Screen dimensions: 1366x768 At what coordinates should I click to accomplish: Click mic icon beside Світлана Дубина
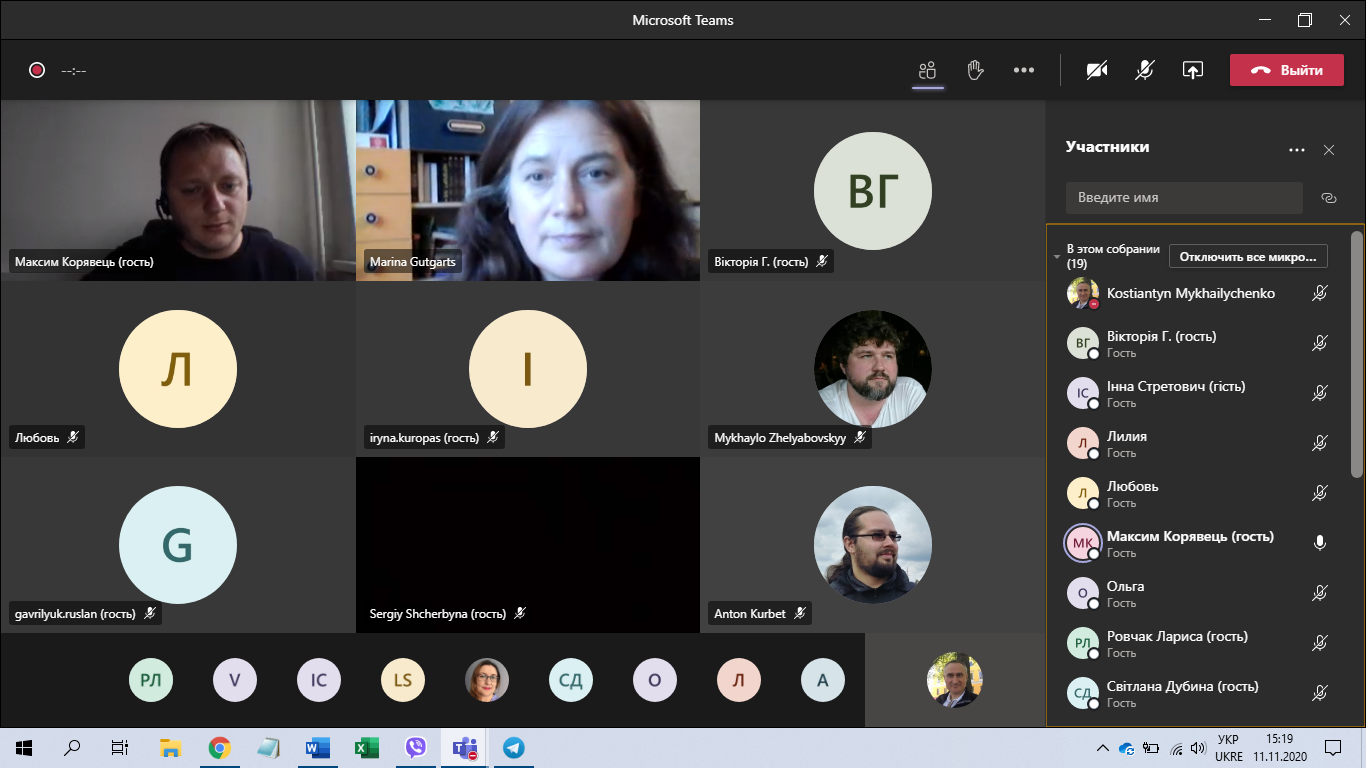(1320, 693)
